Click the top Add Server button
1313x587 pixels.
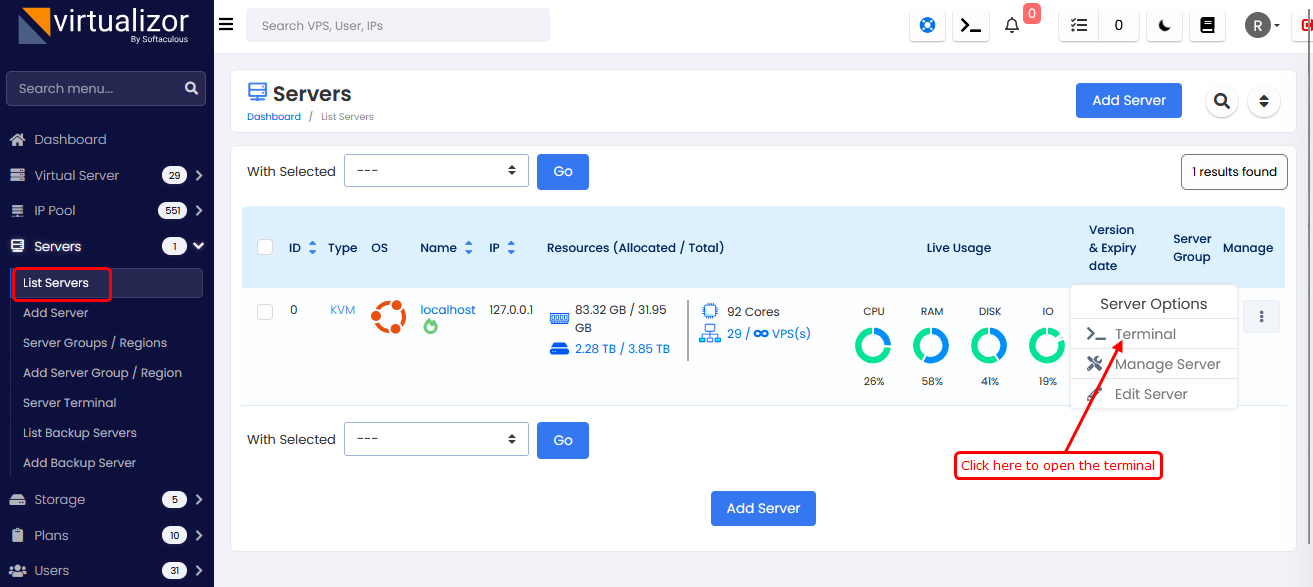[1128, 101]
